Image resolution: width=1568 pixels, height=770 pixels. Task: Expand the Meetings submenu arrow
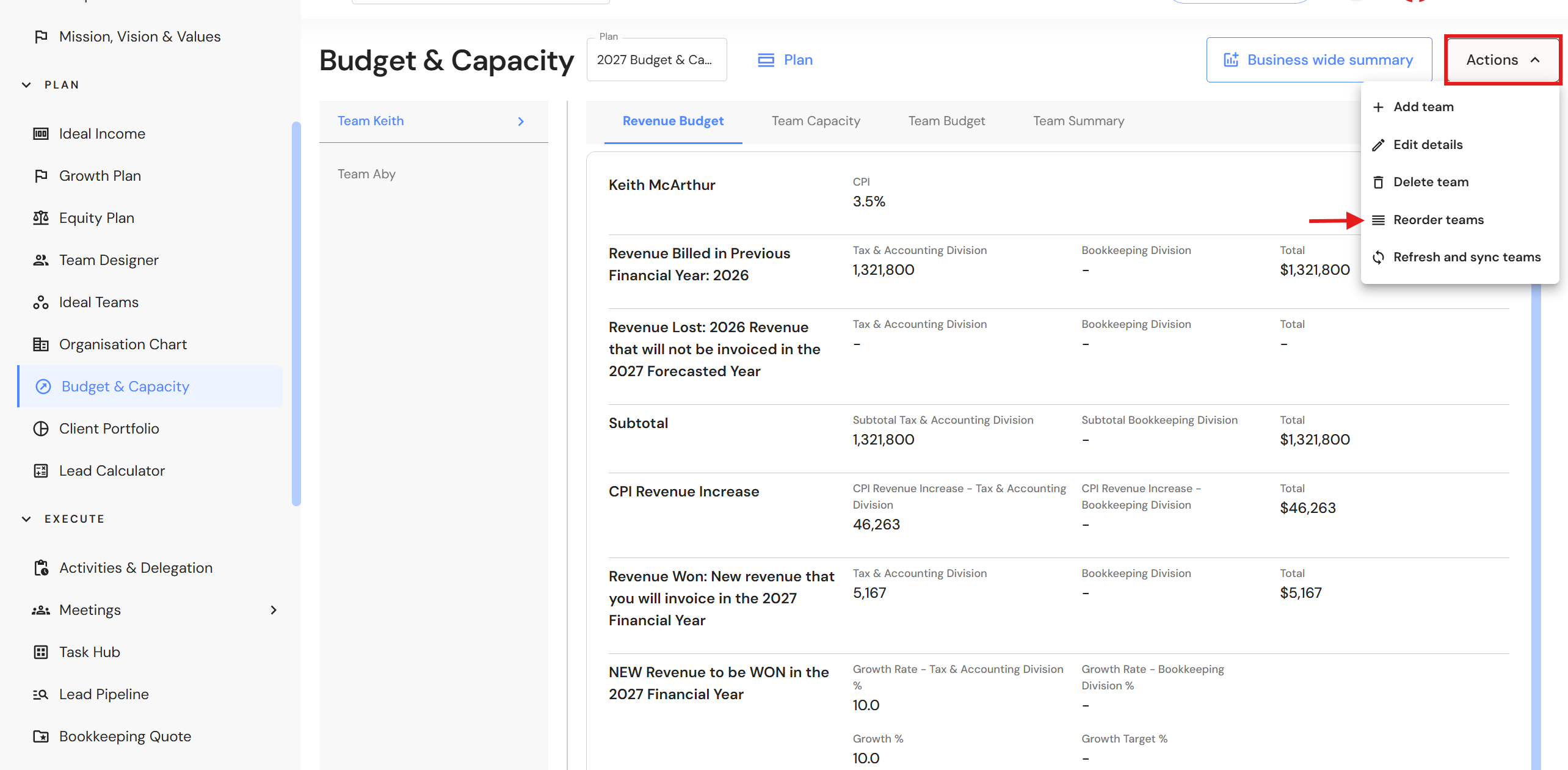(x=274, y=610)
